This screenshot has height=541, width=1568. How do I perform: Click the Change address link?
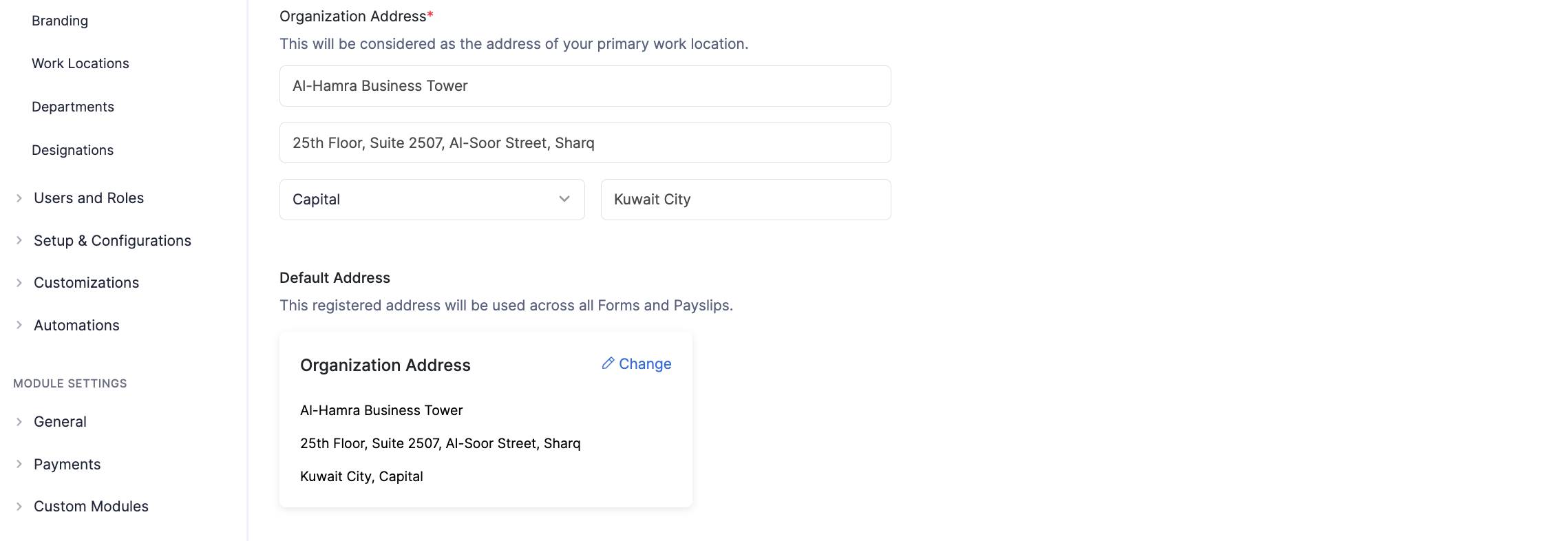(x=645, y=364)
